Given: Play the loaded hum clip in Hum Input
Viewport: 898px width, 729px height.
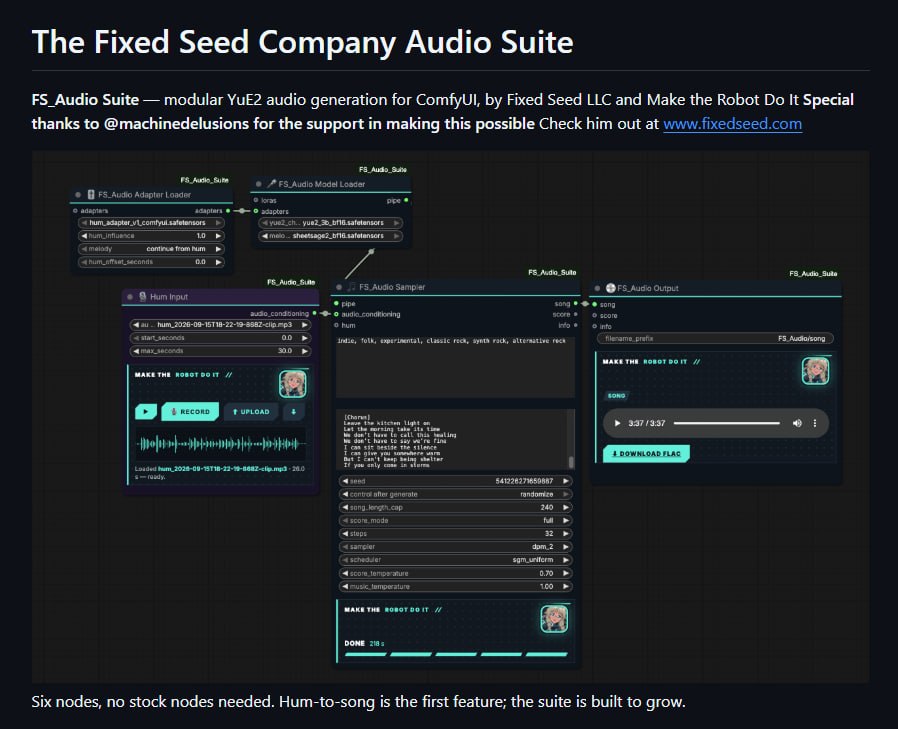Looking at the screenshot, I should pyautogui.click(x=145, y=411).
